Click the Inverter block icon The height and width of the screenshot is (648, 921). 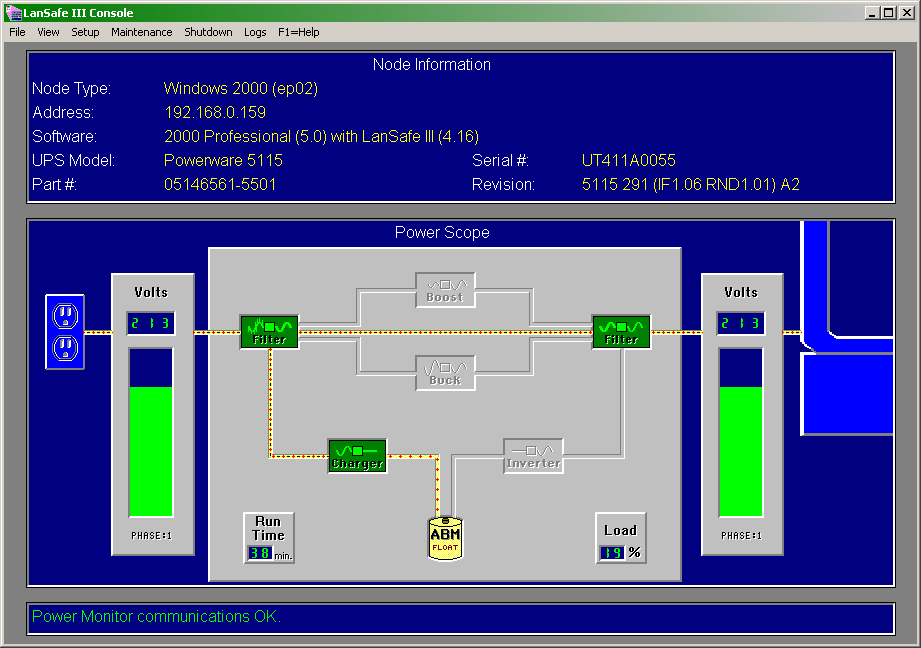point(533,456)
